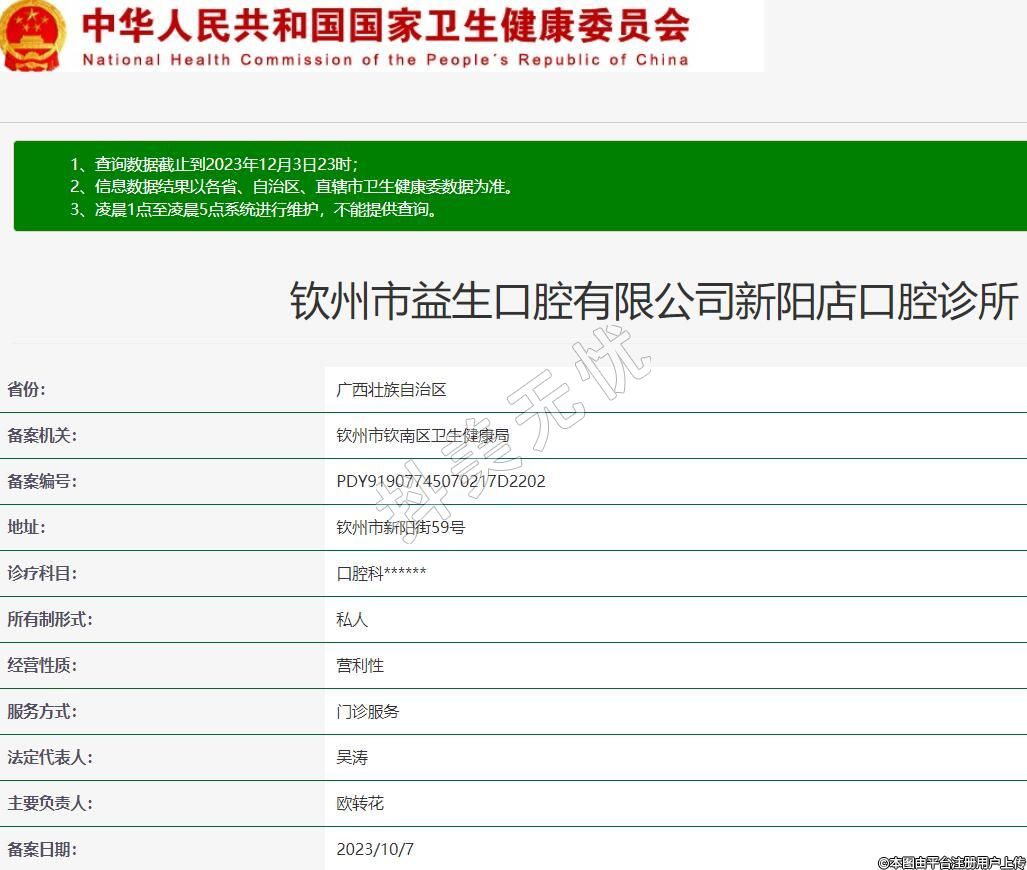Click the 经营性质 value 营利性
This screenshot has height=870, width=1027.
pyautogui.click(x=360, y=666)
